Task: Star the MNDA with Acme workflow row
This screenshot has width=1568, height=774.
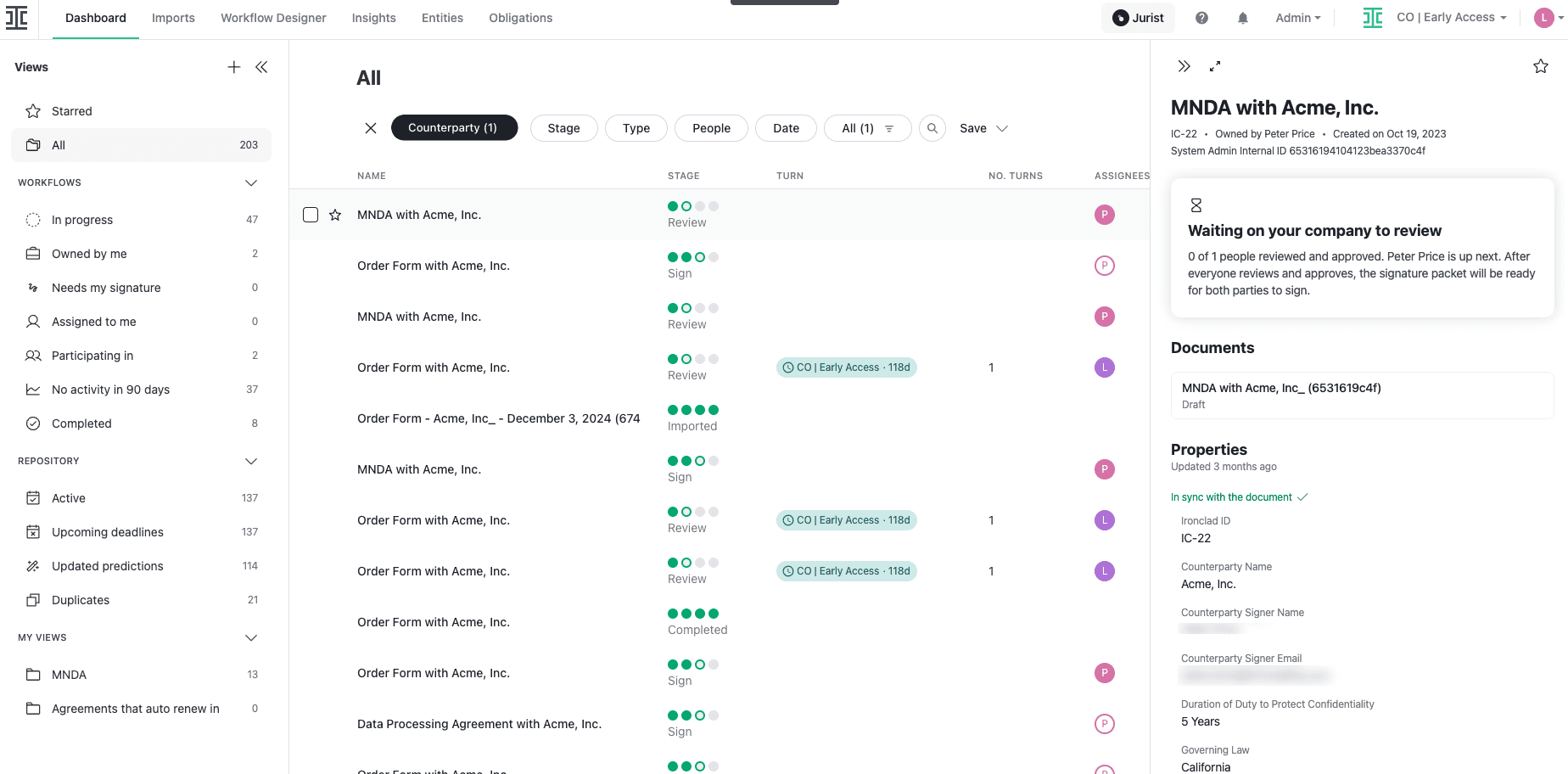Action: click(334, 215)
